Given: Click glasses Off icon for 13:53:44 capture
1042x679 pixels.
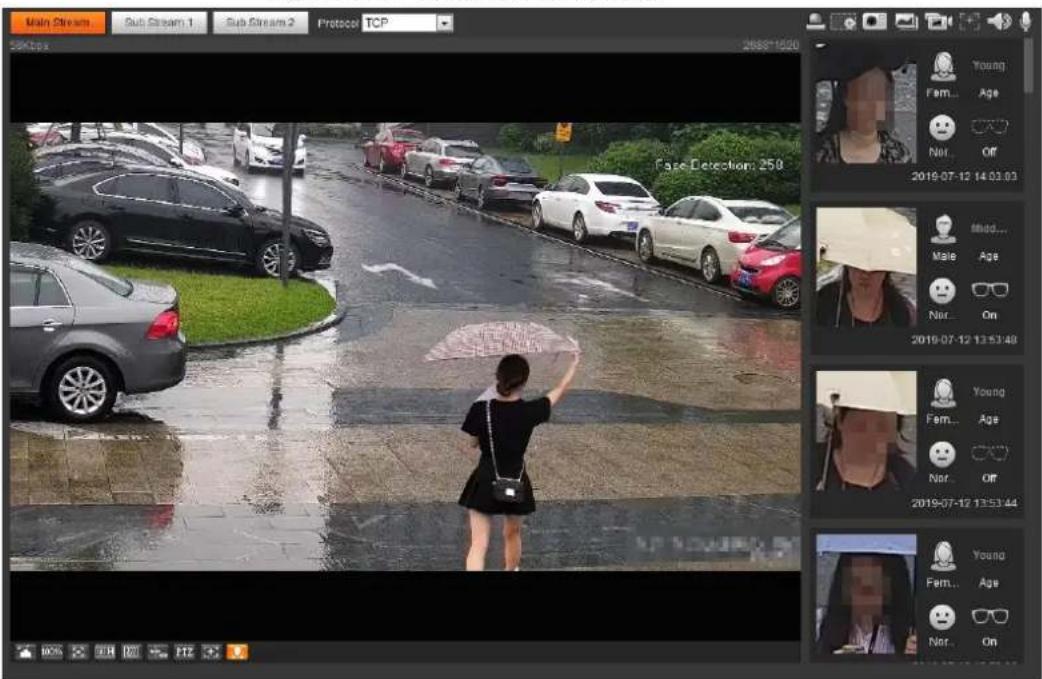Looking at the screenshot, I should [x=990, y=453].
